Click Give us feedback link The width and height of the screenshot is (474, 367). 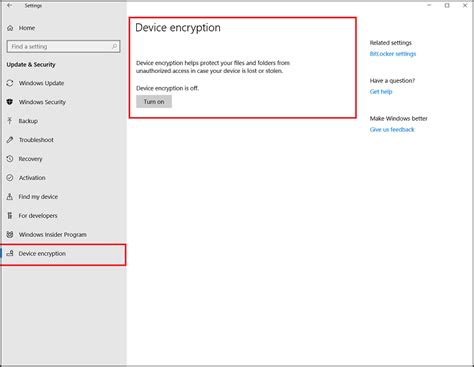pyautogui.click(x=392, y=130)
